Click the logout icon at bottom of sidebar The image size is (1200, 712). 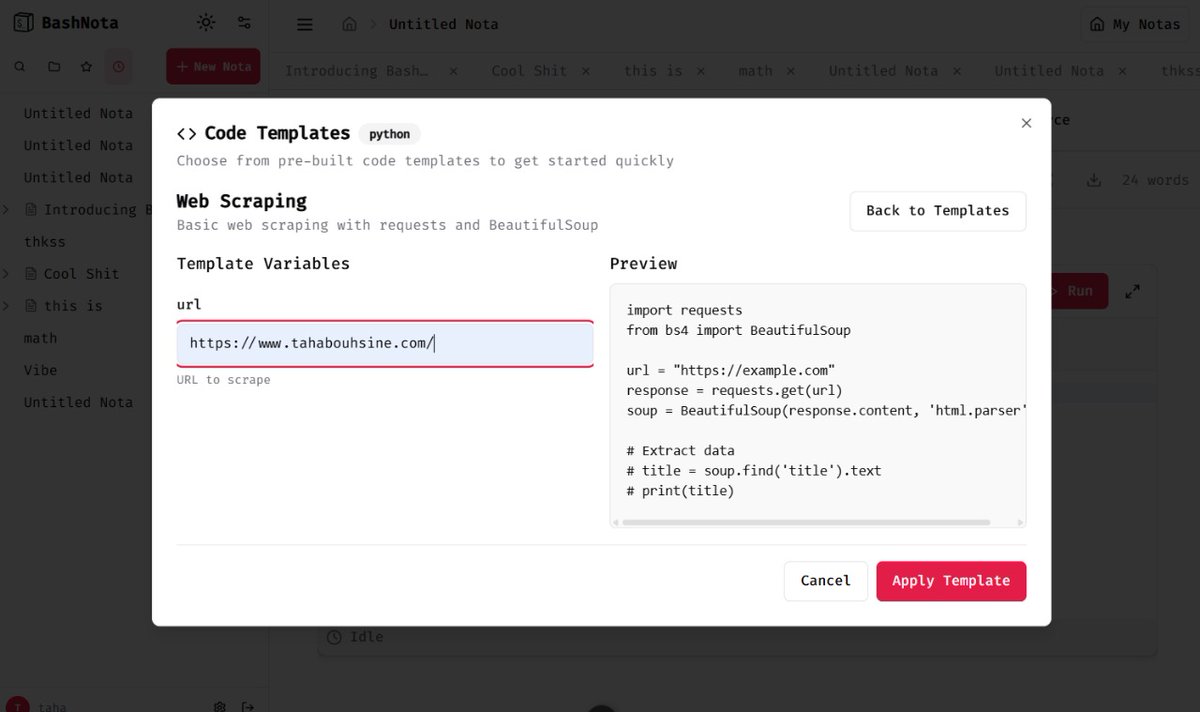pos(248,706)
